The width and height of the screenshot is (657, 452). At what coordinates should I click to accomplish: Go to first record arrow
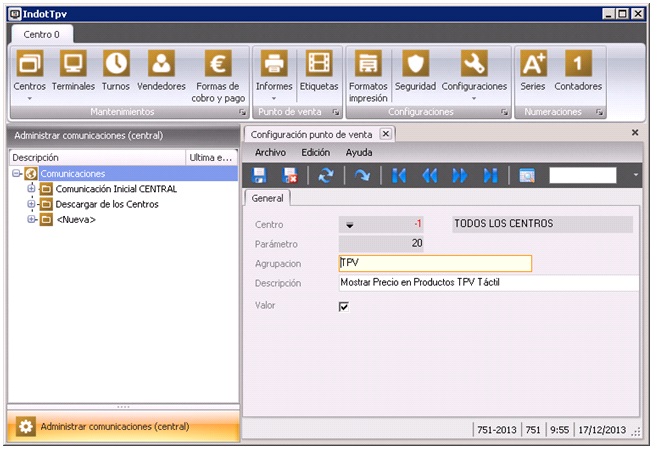399,175
